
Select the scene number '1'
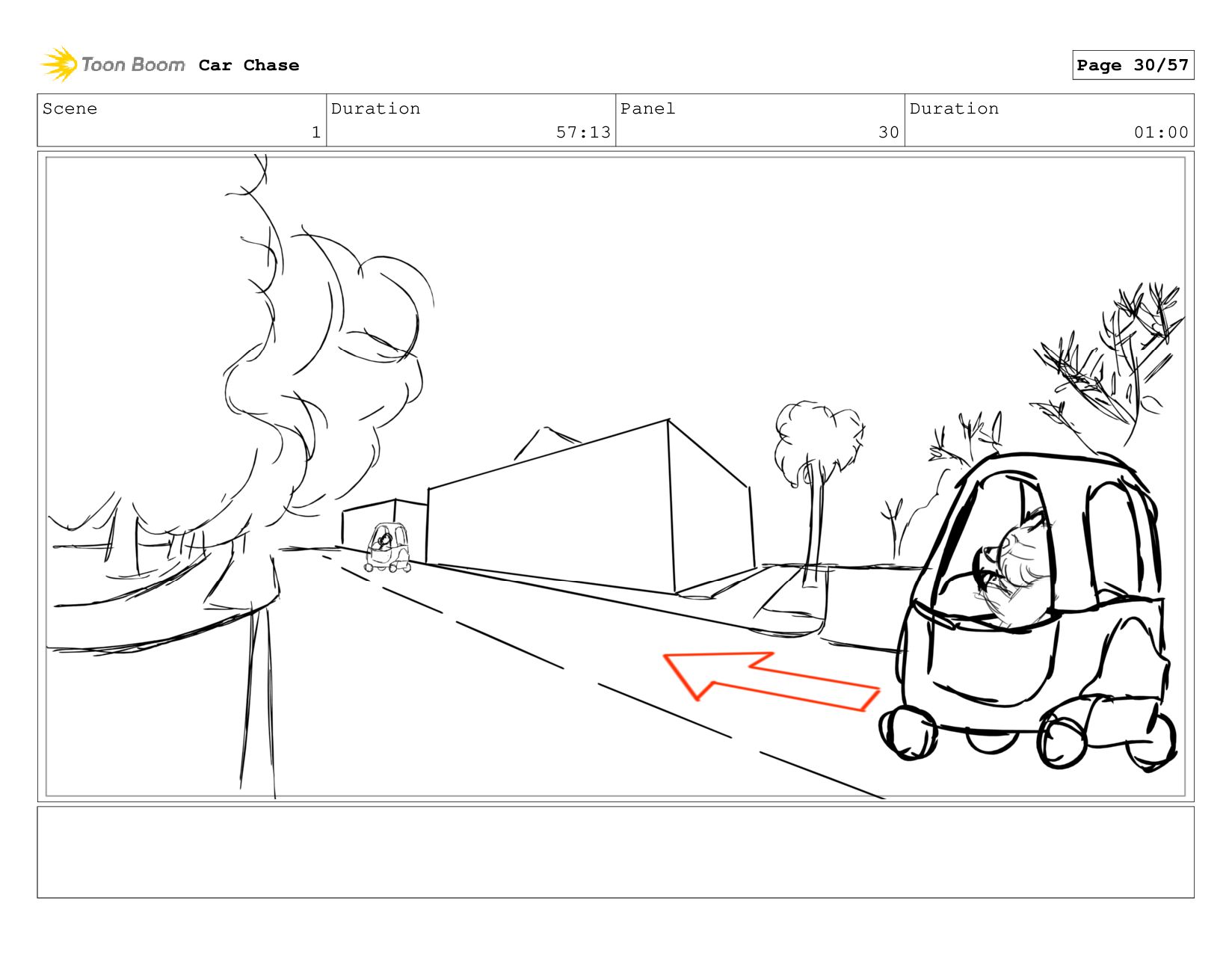click(316, 132)
